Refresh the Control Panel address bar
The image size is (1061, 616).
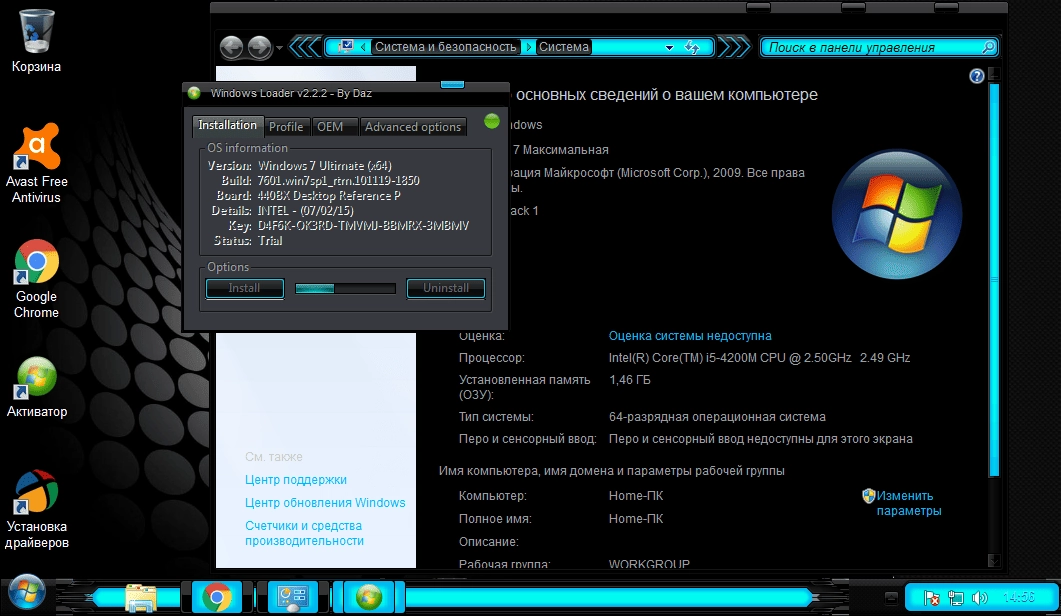[692, 47]
